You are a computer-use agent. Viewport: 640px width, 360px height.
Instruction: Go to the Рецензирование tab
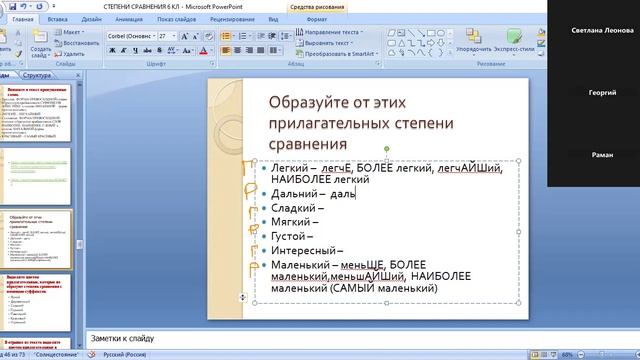(x=232, y=19)
